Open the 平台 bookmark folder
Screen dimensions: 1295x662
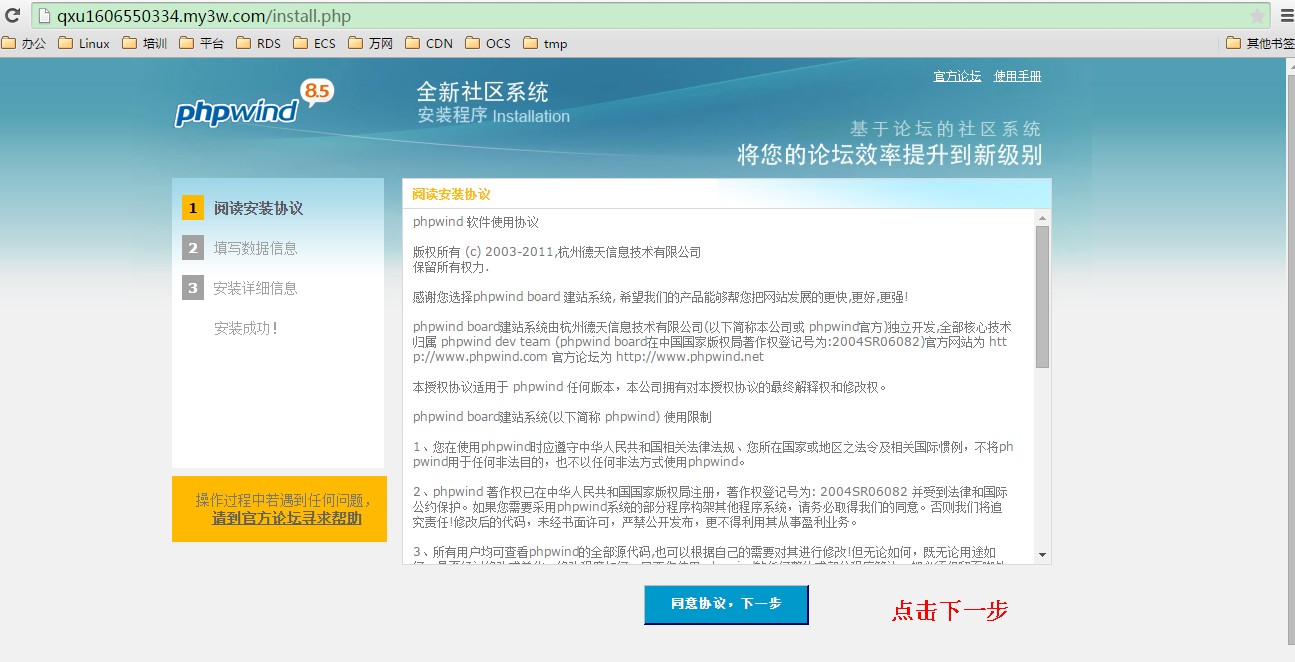click(201, 43)
